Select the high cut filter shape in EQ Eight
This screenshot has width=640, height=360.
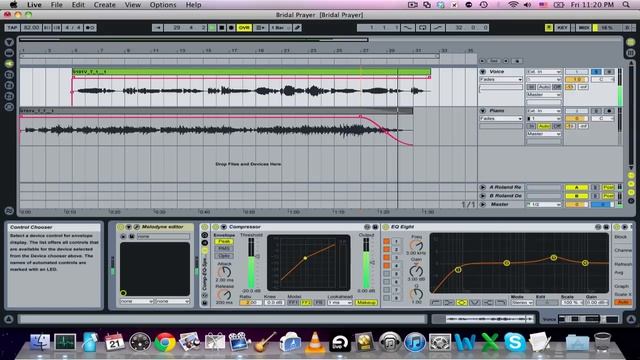(501, 302)
